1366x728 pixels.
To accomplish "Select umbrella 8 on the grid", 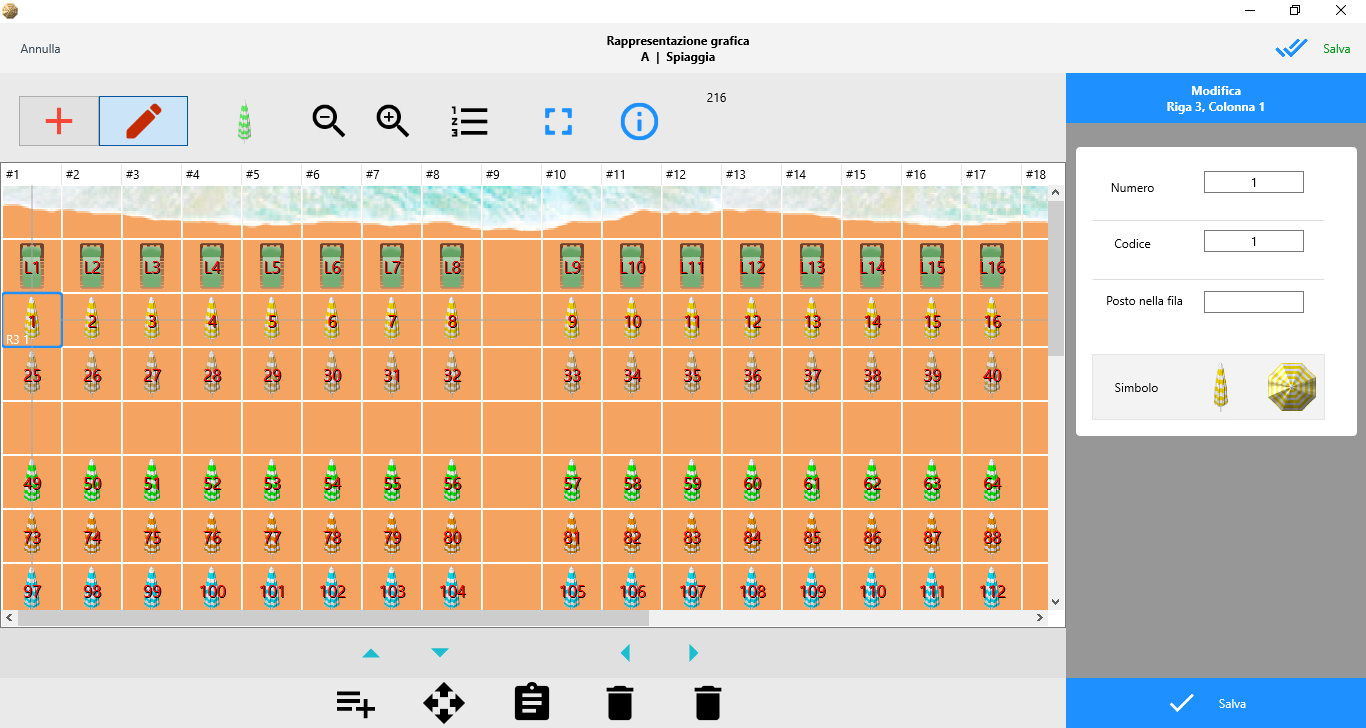I will (452, 320).
